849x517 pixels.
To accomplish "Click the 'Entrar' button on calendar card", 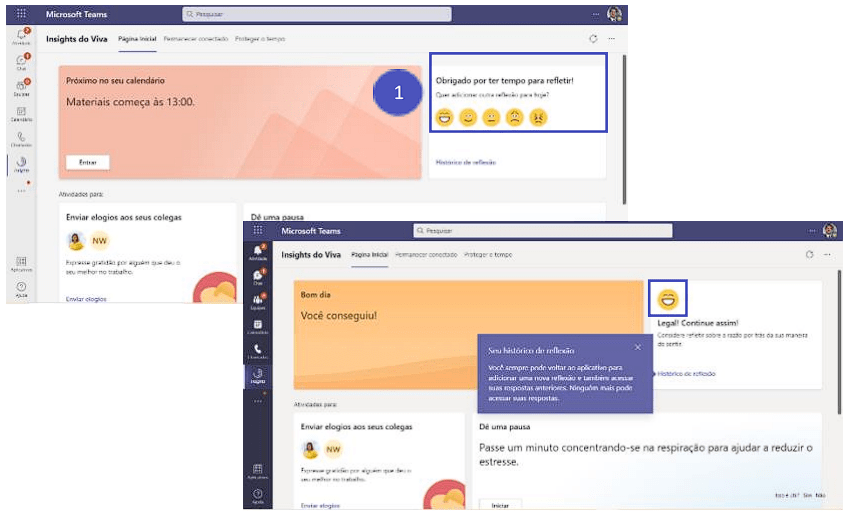I will pos(88,162).
